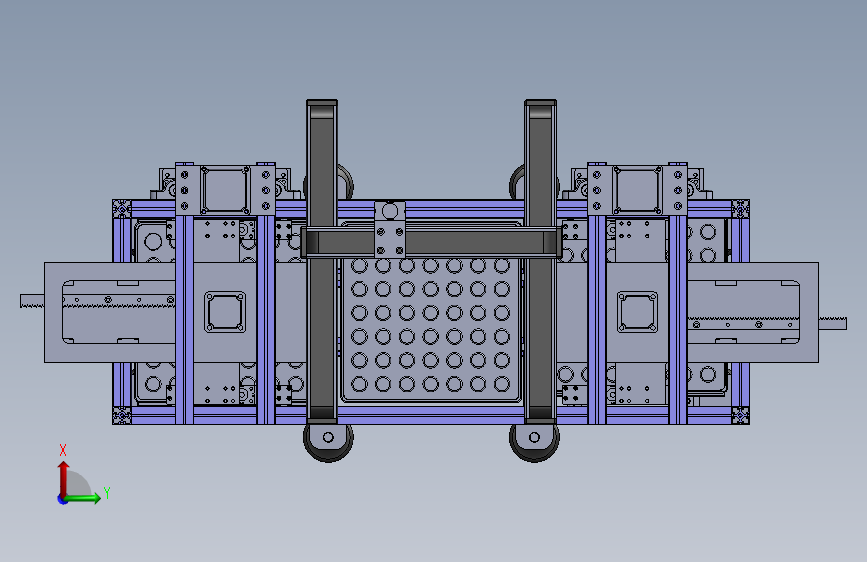Select the bottom-right frame corner bracket
Image resolution: width=867 pixels, height=562 pixels.
point(740,415)
